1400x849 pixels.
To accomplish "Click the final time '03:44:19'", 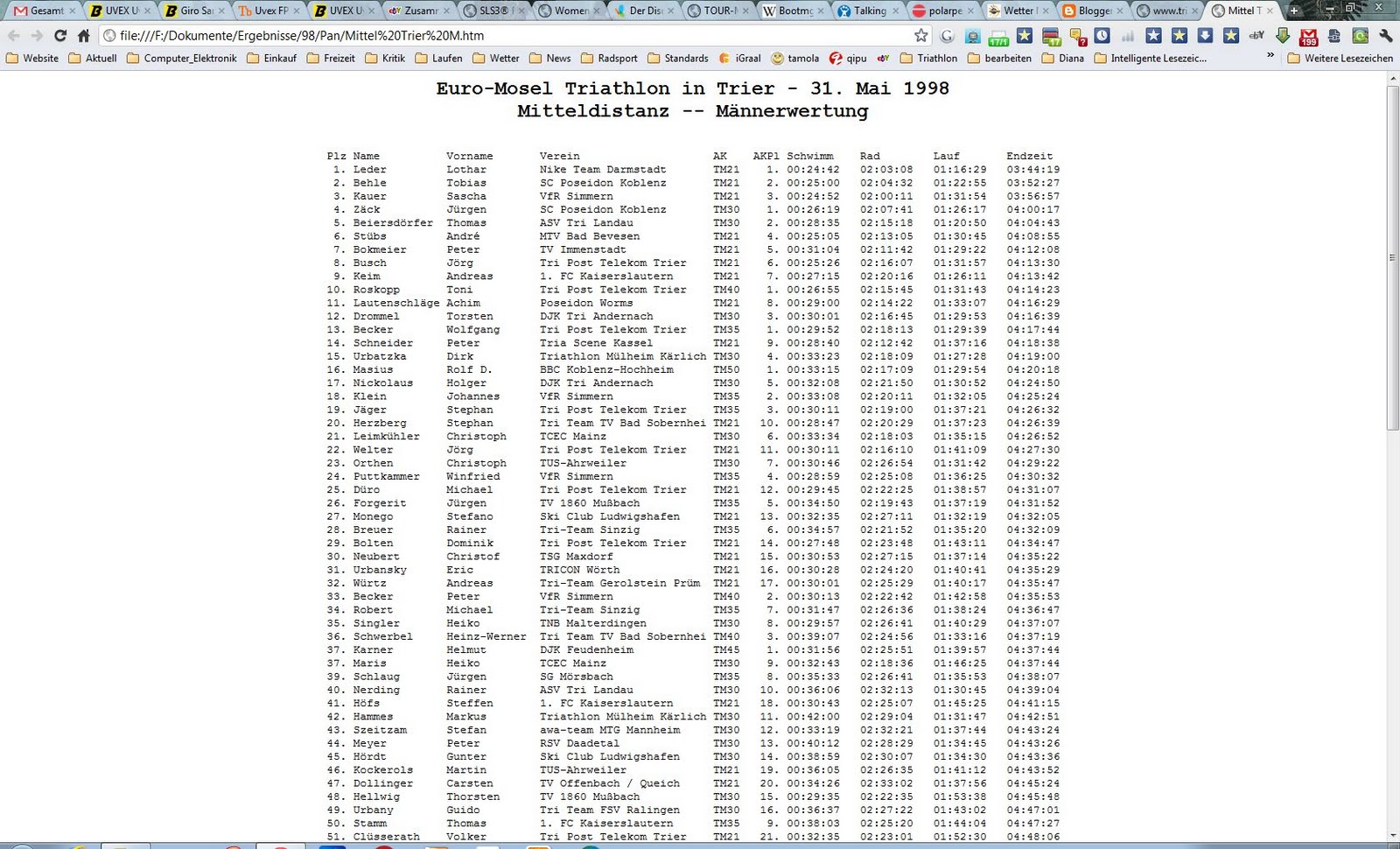I will point(1032,170).
